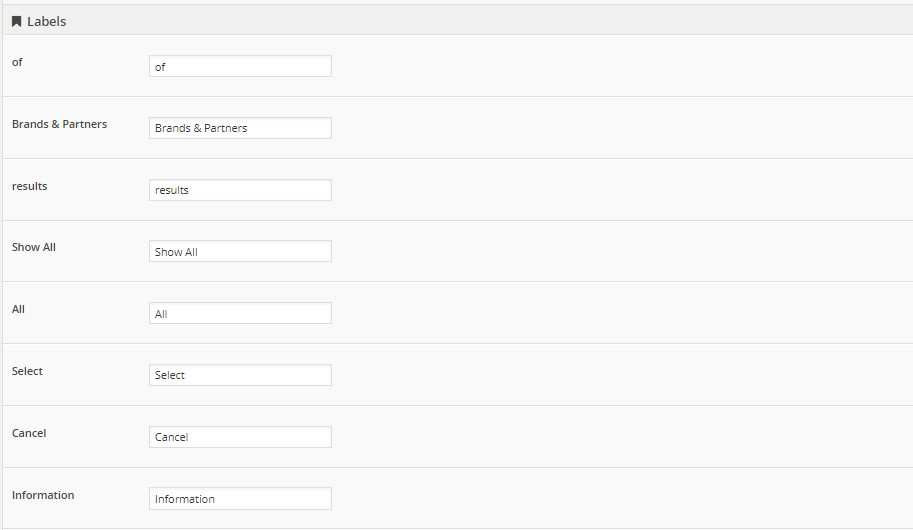Click the Cancel row label text

coord(29,433)
